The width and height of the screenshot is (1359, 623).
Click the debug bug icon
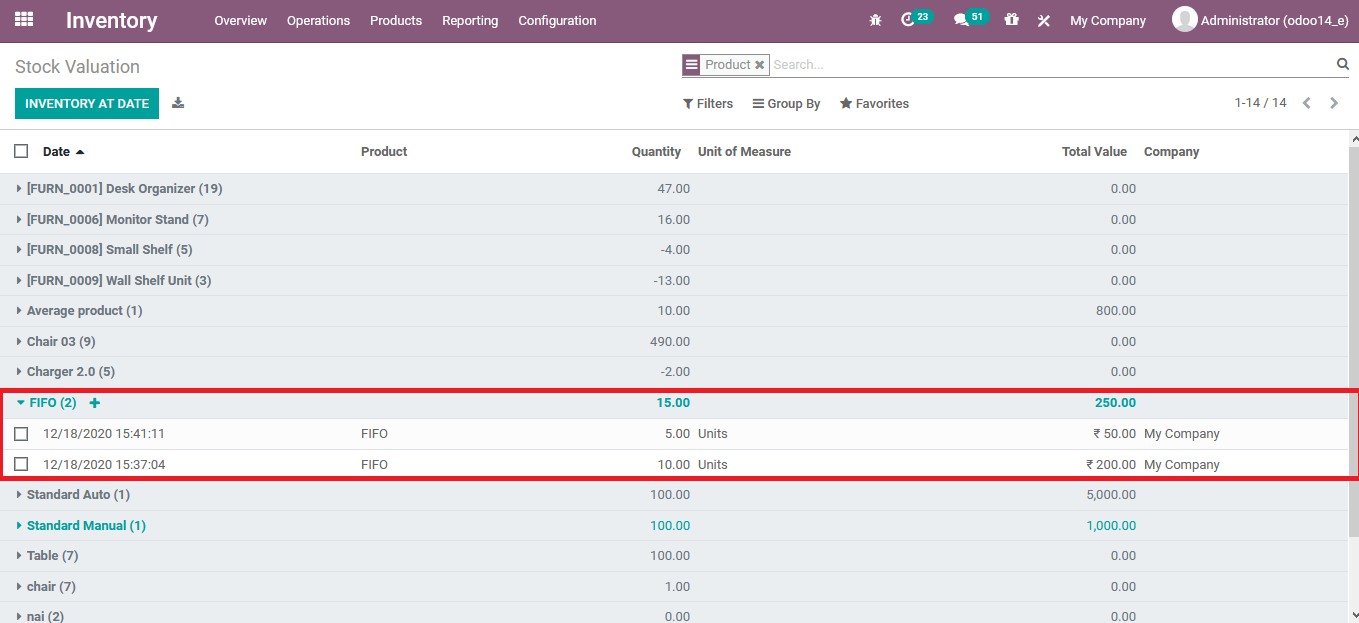click(x=876, y=20)
